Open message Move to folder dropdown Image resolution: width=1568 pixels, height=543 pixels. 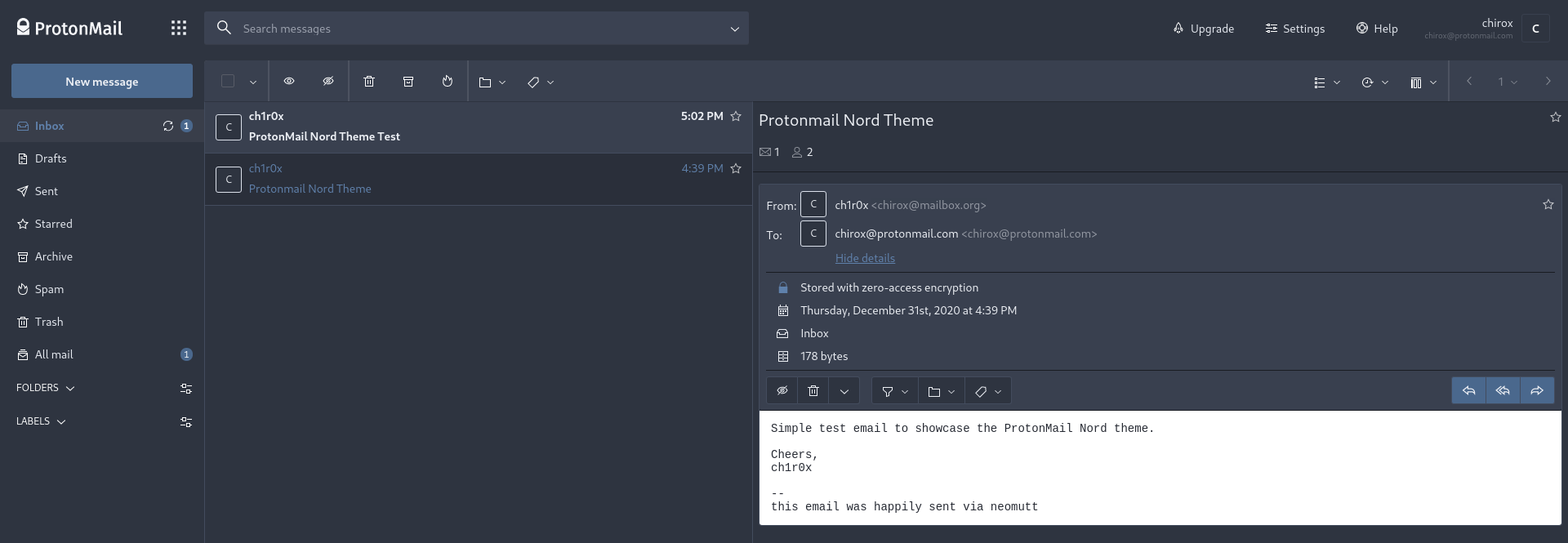(942, 391)
